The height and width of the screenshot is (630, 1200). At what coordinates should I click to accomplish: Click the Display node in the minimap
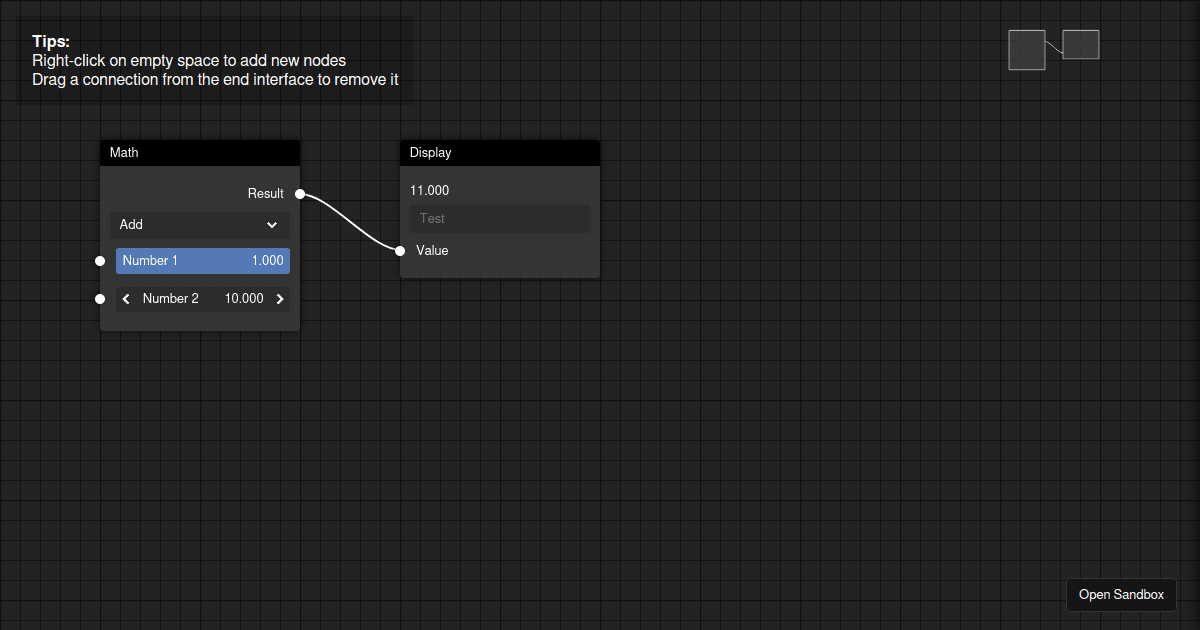[x=1082, y=45]
